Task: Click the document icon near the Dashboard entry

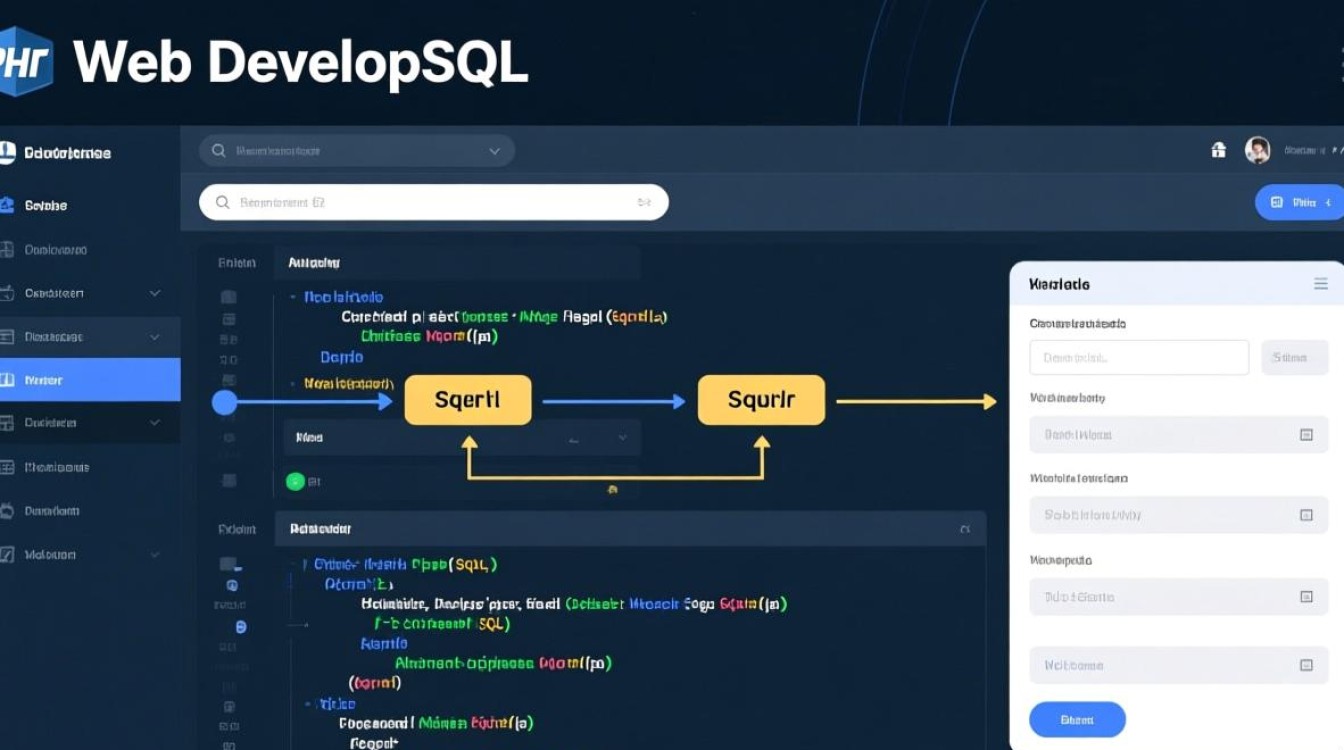Action: tap(12, 249)
